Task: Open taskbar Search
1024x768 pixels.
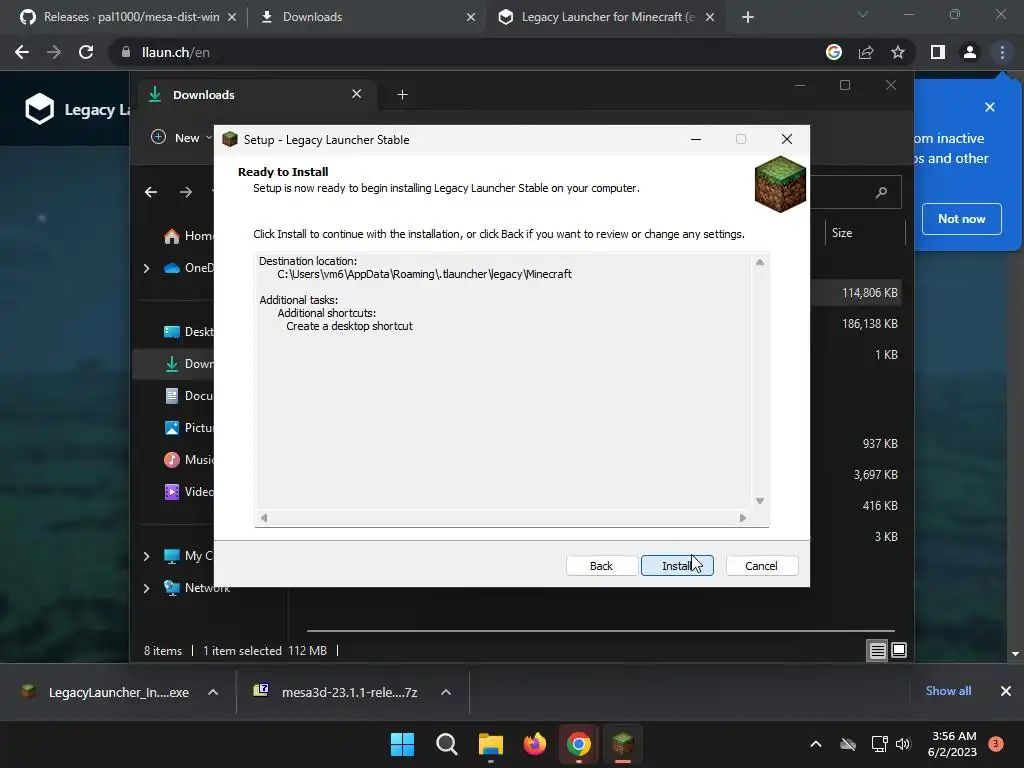Action: tap(447, 744)
